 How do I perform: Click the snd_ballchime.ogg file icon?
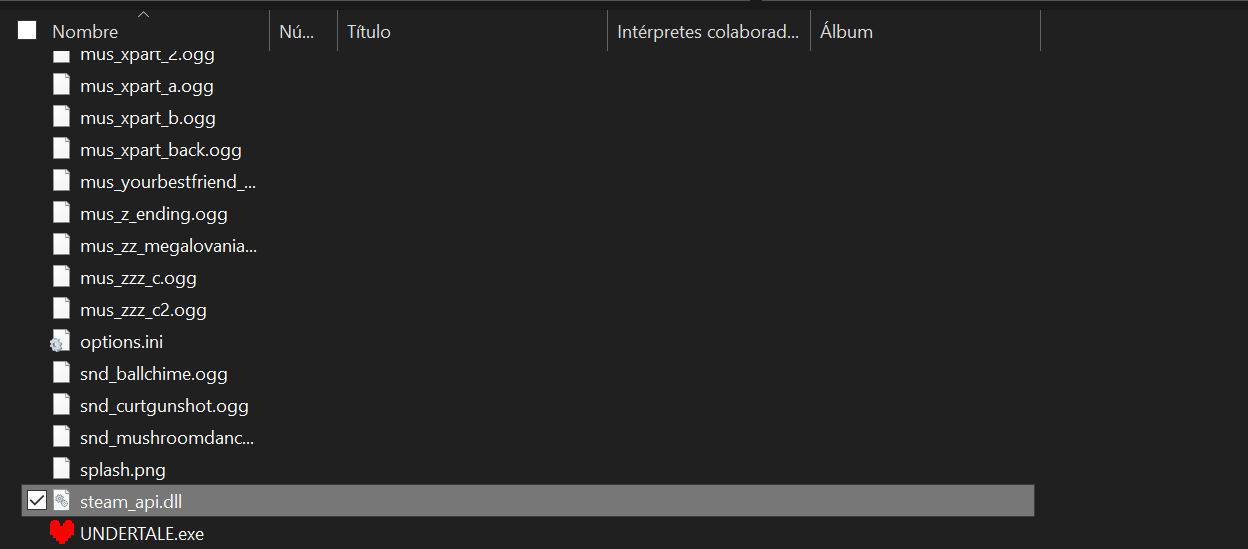point(62,374)
